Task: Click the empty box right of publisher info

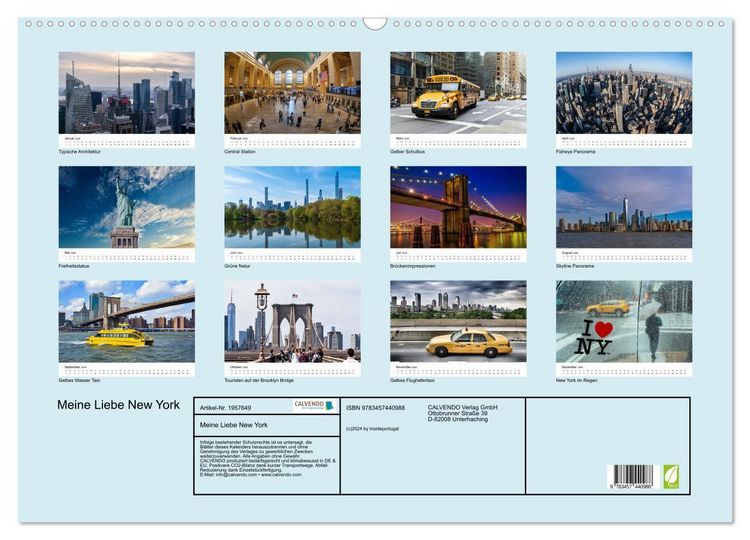Action: point(607,446)
